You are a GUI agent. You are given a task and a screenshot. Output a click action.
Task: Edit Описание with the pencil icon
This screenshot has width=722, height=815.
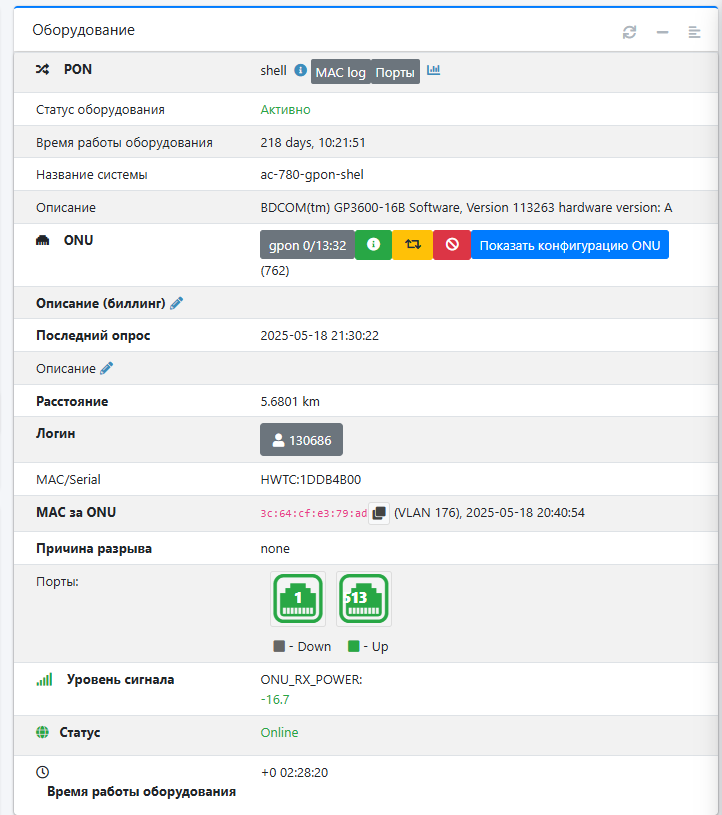point(107,369)
